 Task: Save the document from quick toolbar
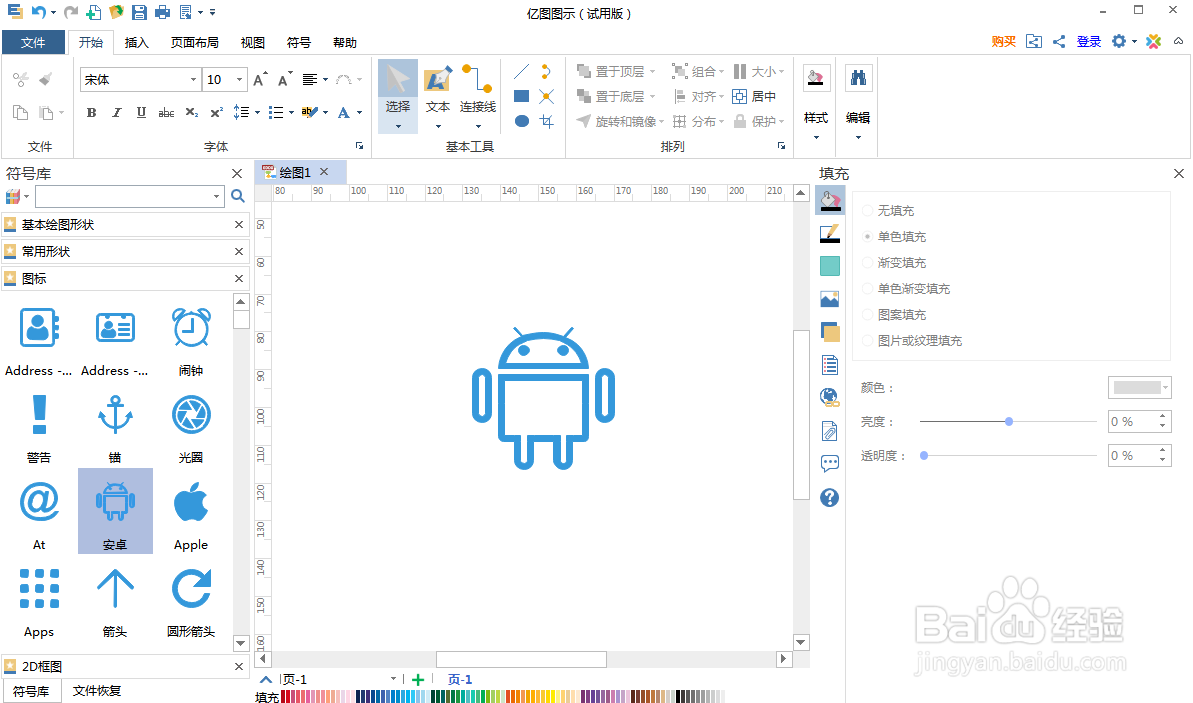[x=138, y=12]
